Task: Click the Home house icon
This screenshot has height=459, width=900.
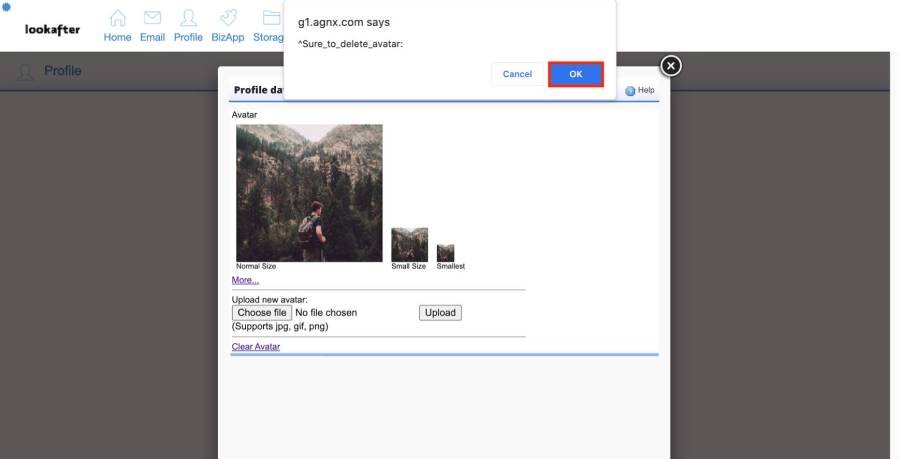Action: point(117,19)
